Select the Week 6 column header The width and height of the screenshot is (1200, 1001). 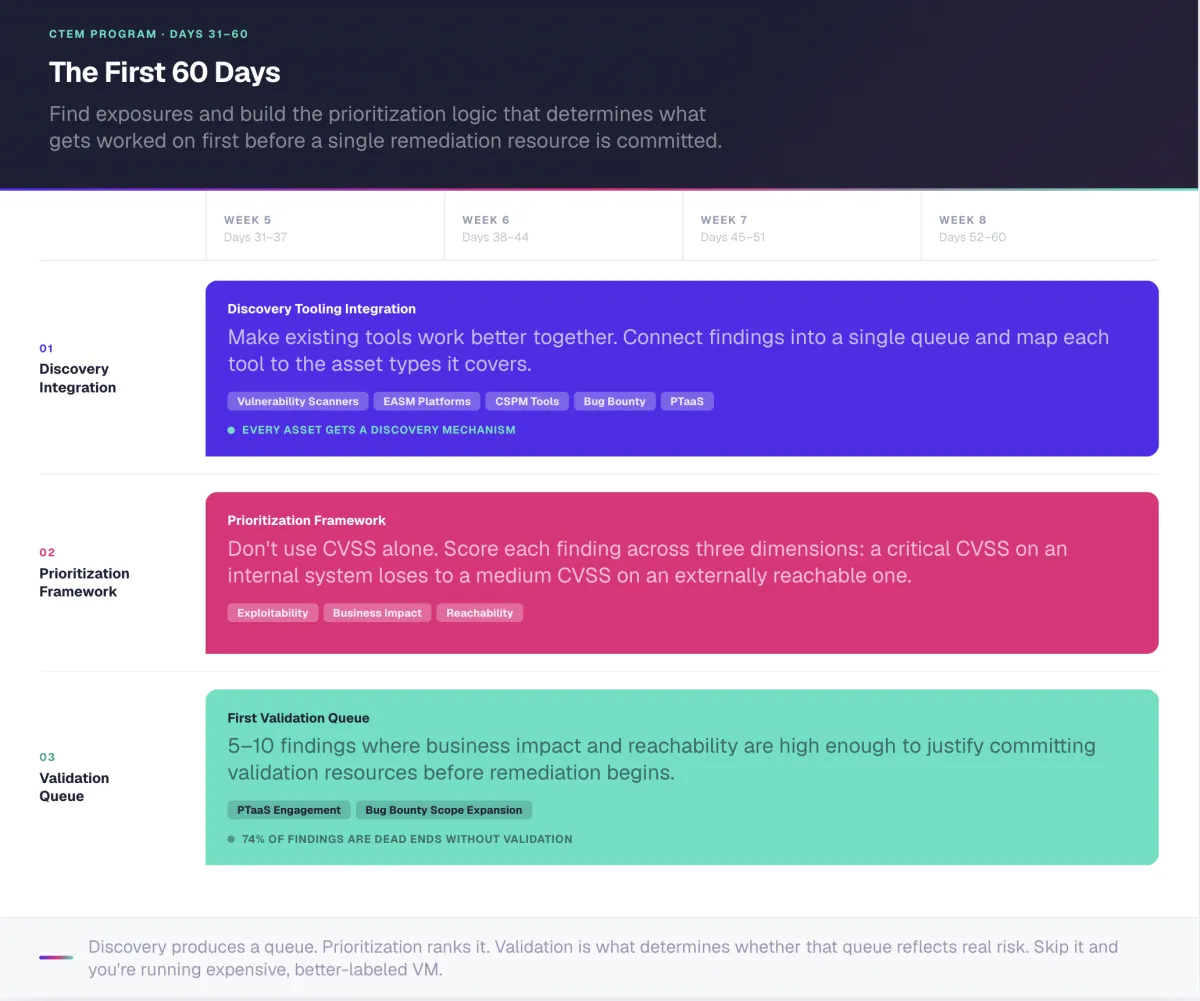pos(563,228)
